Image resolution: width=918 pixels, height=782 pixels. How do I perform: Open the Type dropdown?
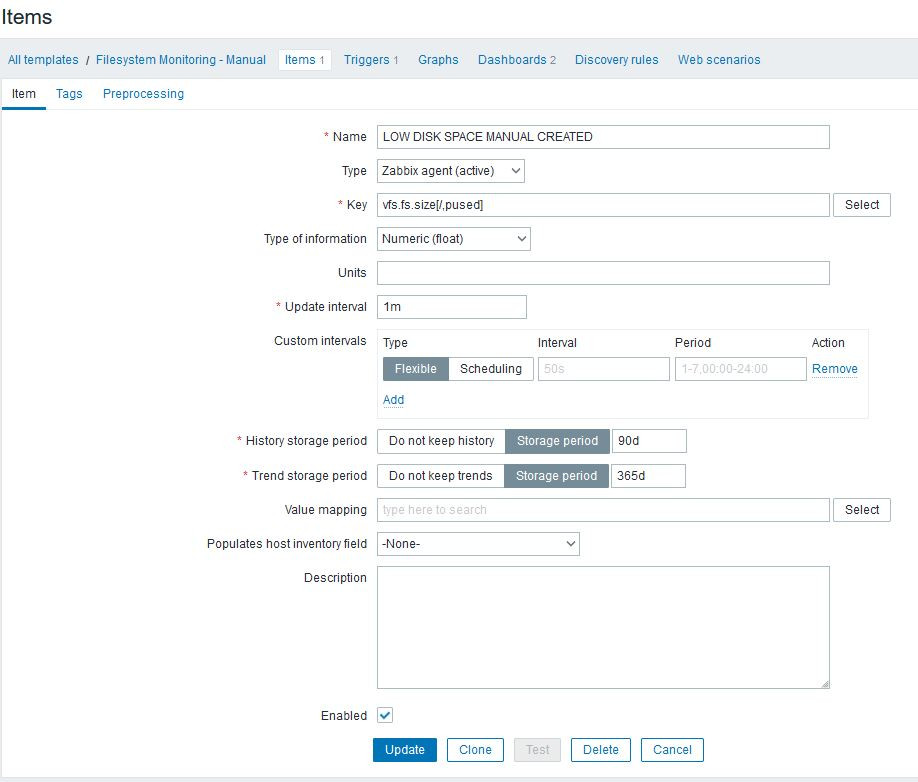coord(450,171)
